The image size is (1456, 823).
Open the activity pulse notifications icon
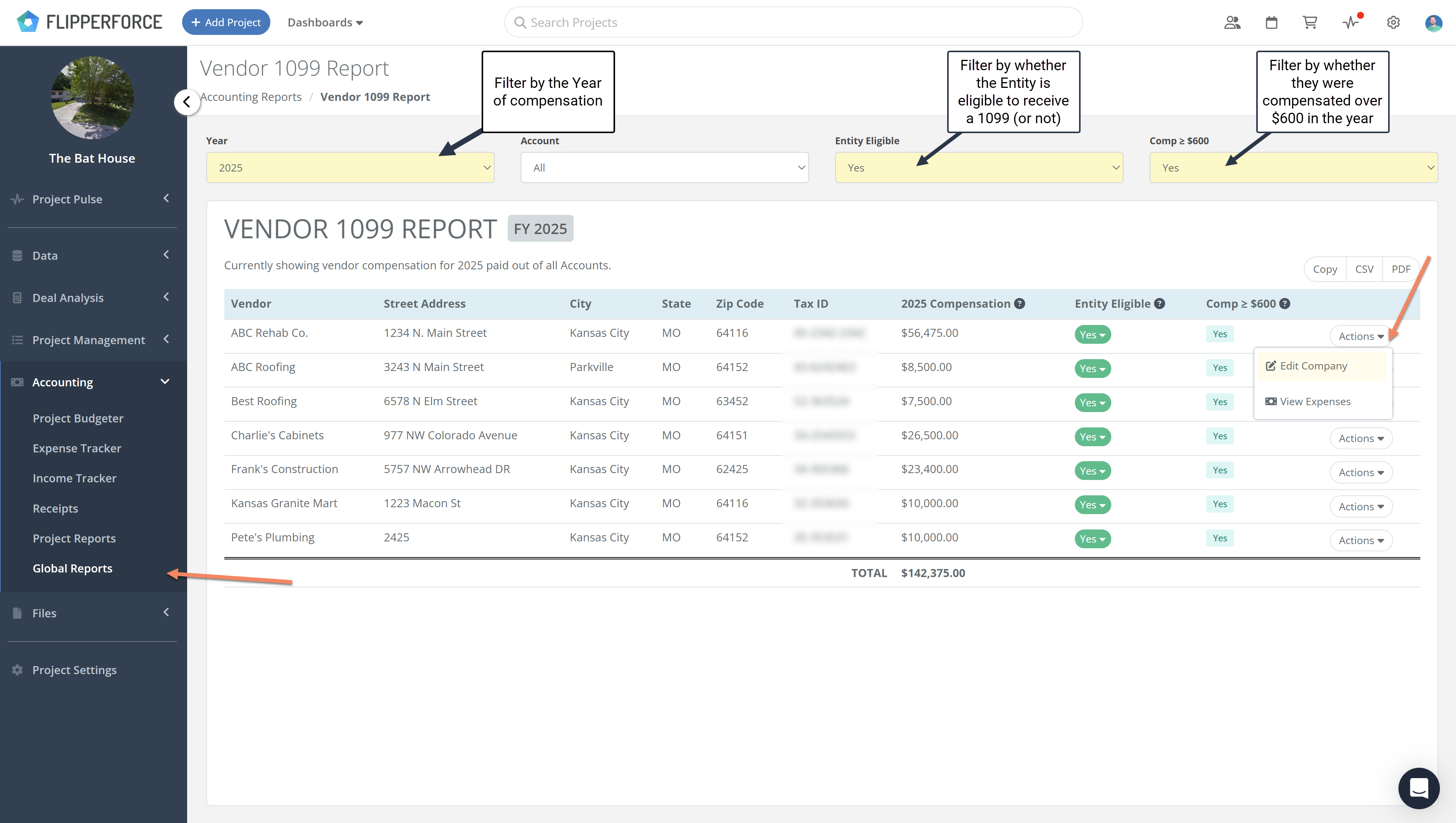coord(1351,23)
